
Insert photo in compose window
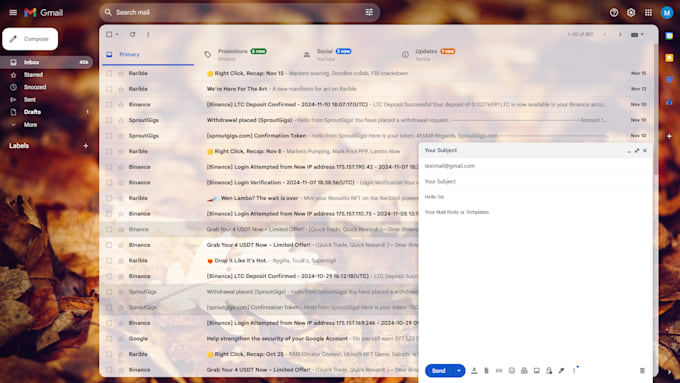coord(536,370)
